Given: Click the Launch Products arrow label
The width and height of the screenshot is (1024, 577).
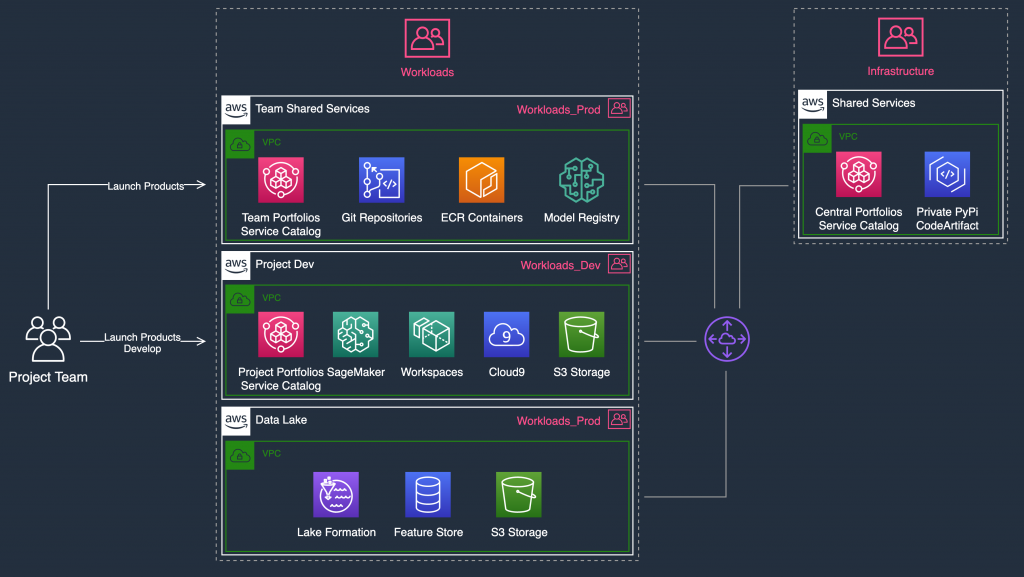Looking at the screenshot, I should pyautogui.click(x=144, y=185).
